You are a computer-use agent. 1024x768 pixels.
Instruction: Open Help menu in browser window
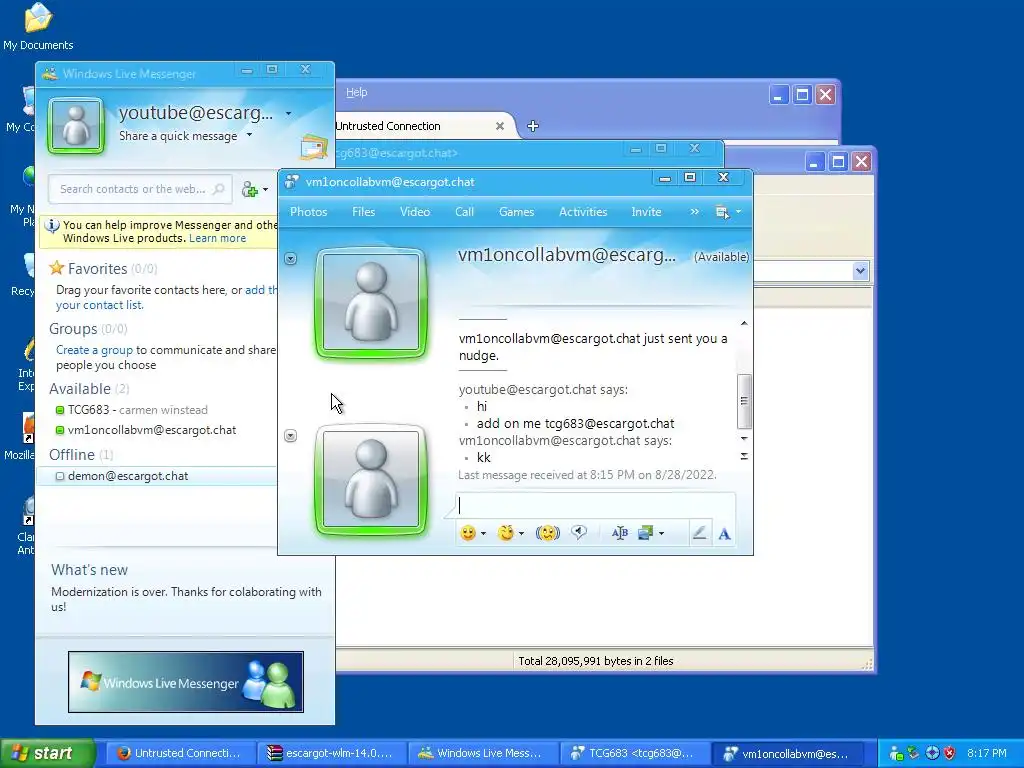click(x=357, y=92)
